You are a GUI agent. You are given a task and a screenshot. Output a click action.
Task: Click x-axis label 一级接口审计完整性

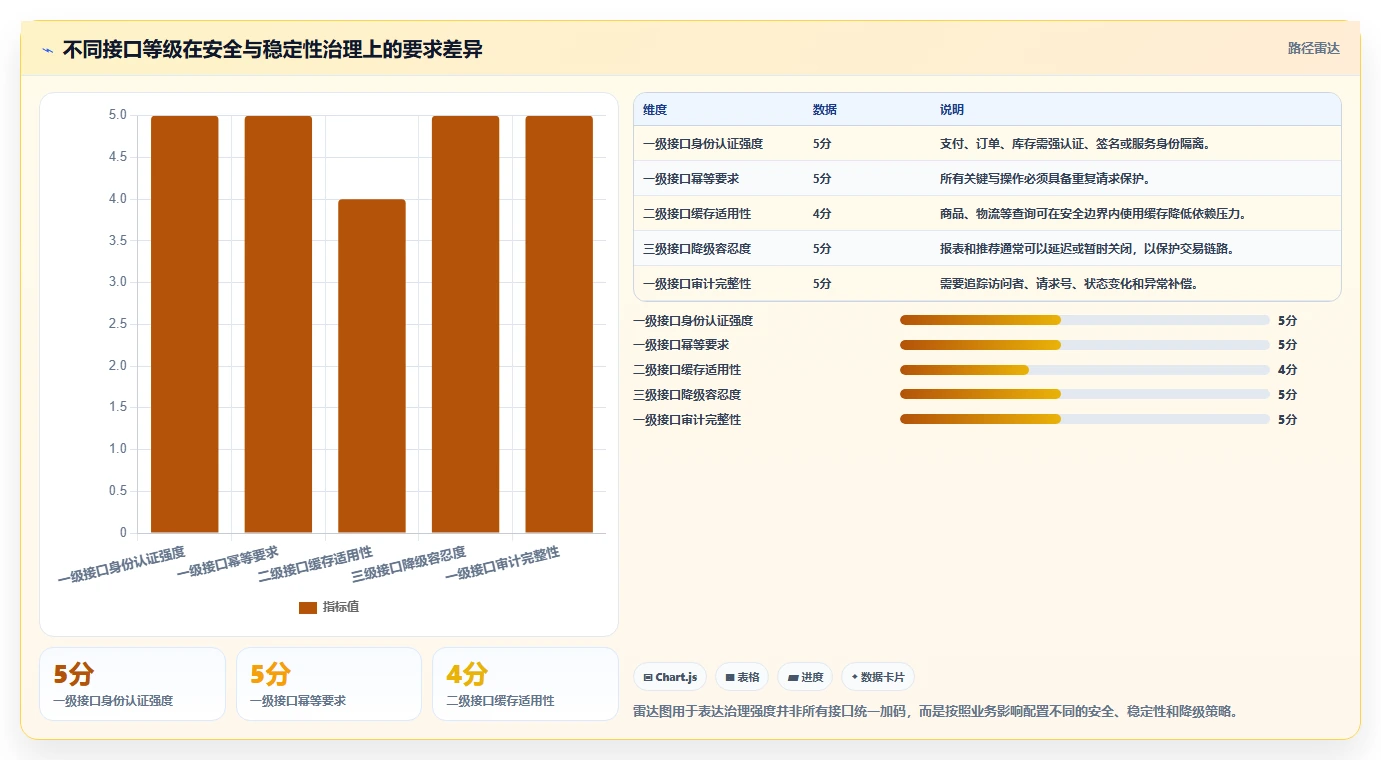[502, 564]
